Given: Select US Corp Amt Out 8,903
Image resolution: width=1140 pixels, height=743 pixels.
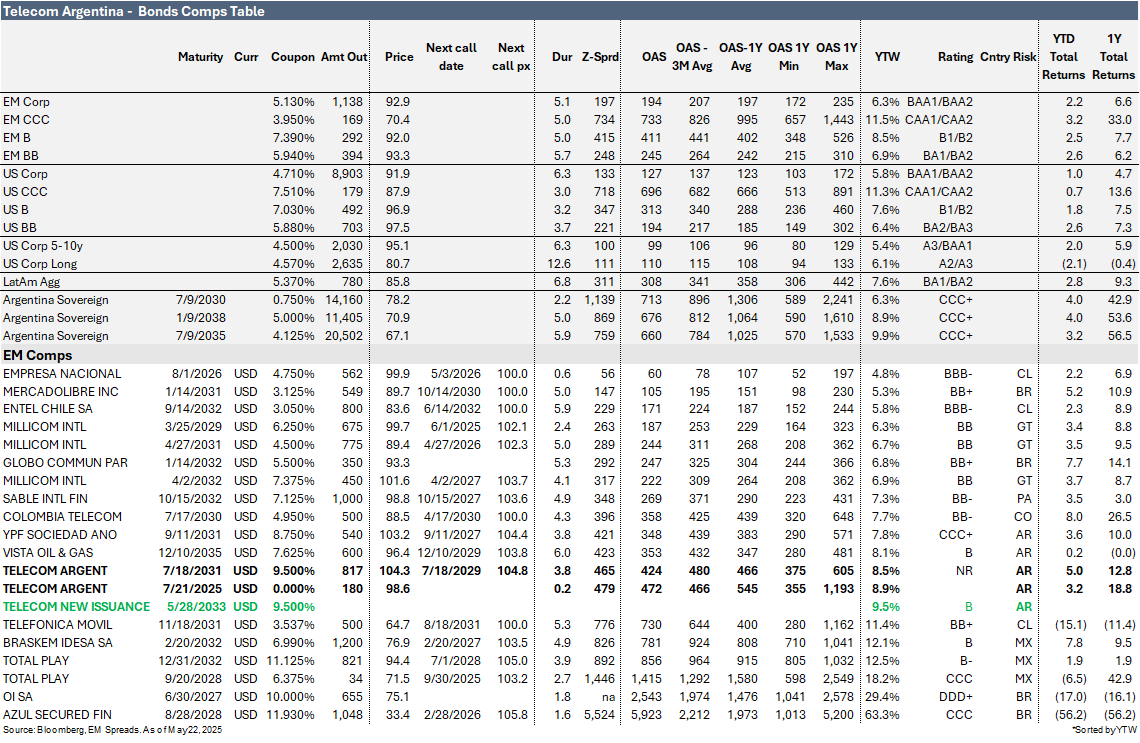Looking at the screenshot, I should (348, 174).
